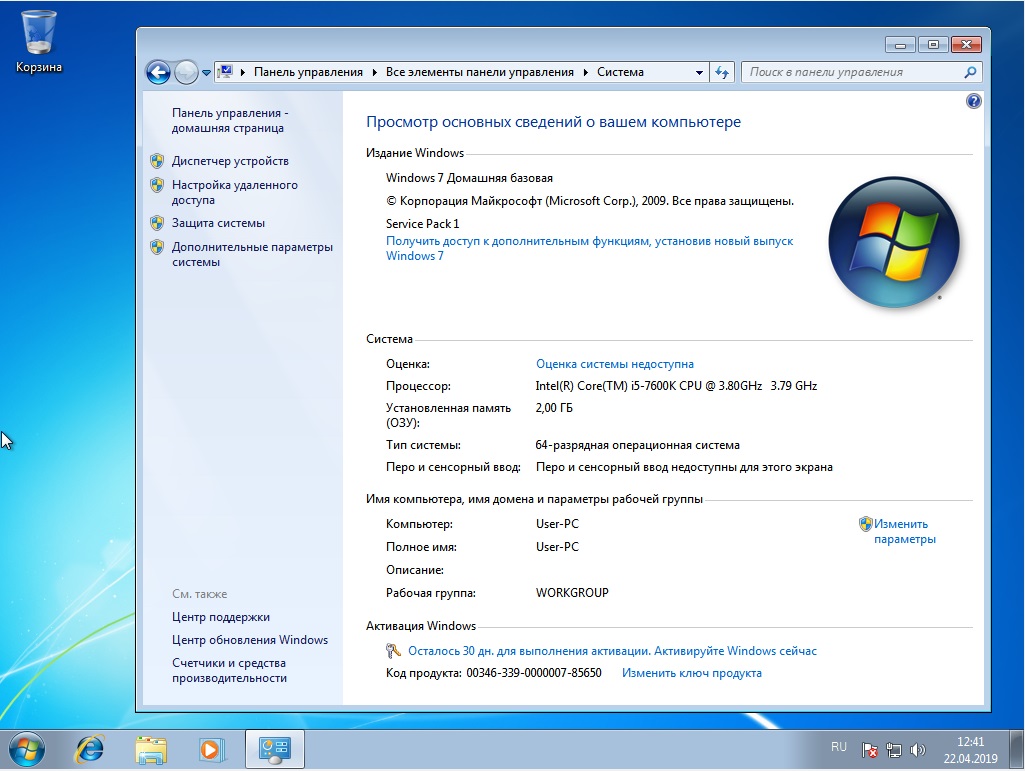Image resolution: width=1025 pixels, height=771 pixels.
Task: Click Изменить ключ продукта link
Action: point(691,673)
